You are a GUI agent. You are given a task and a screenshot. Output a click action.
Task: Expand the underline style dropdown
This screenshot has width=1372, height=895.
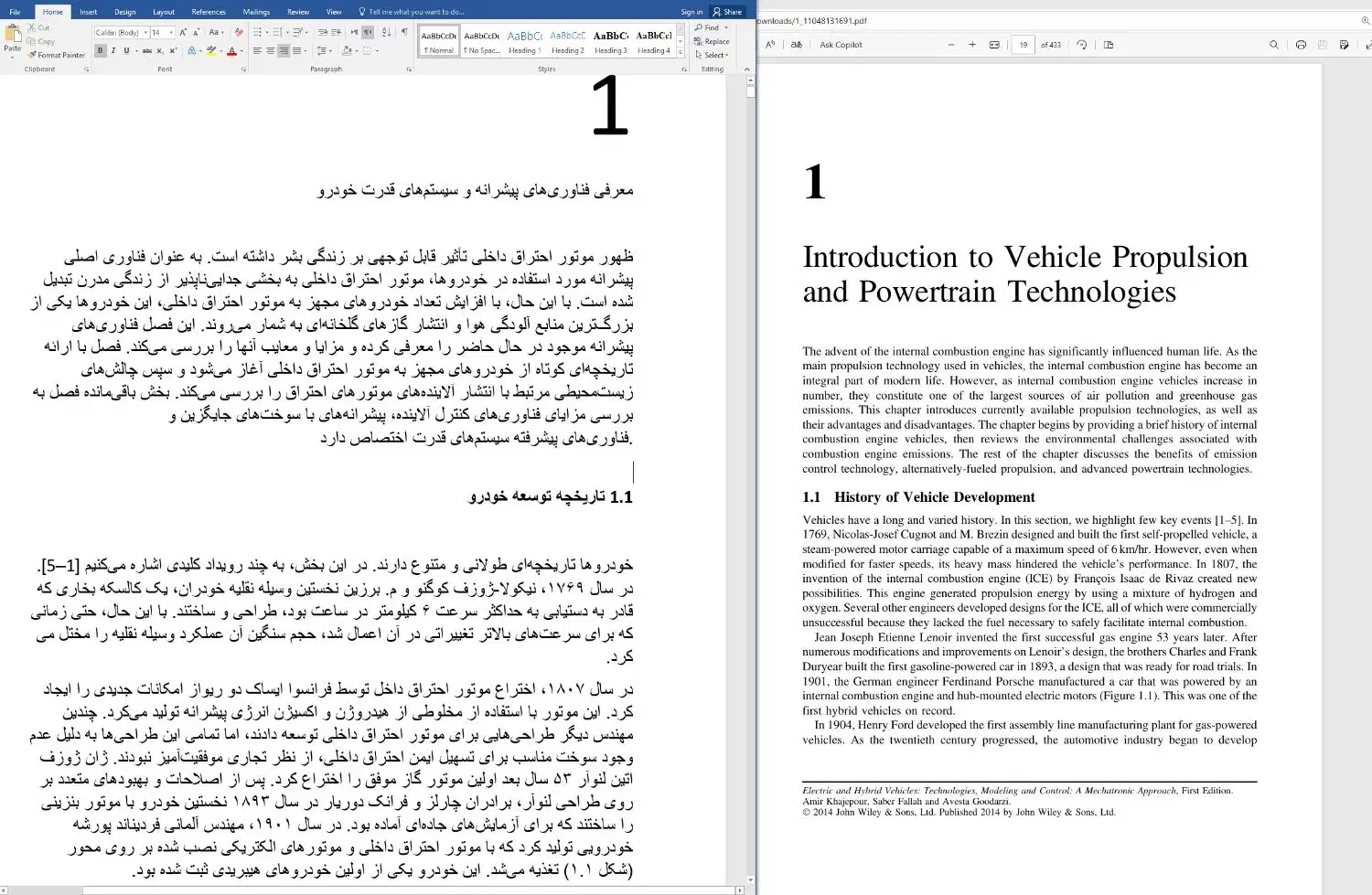pyautogui.click(x=136, y=51)
